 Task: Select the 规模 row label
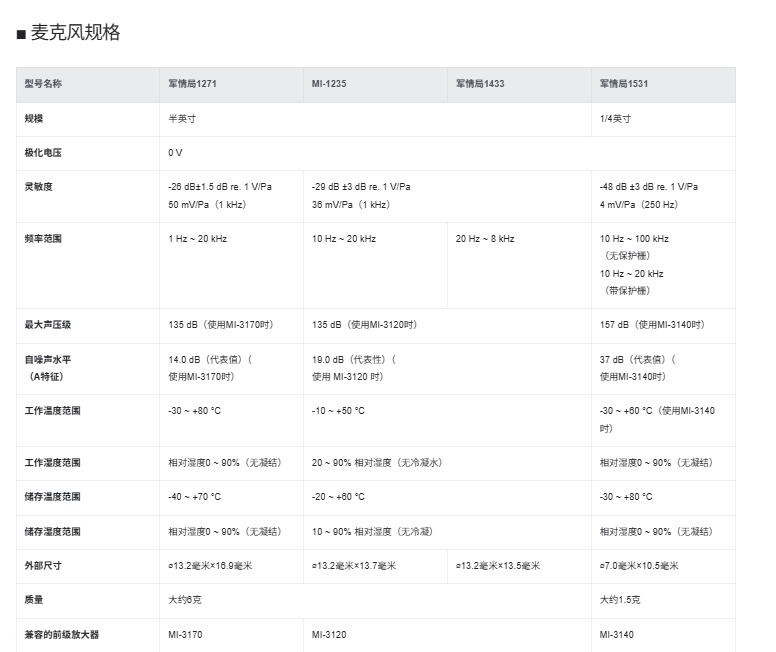pyautogui.click(x=34, y=119)
